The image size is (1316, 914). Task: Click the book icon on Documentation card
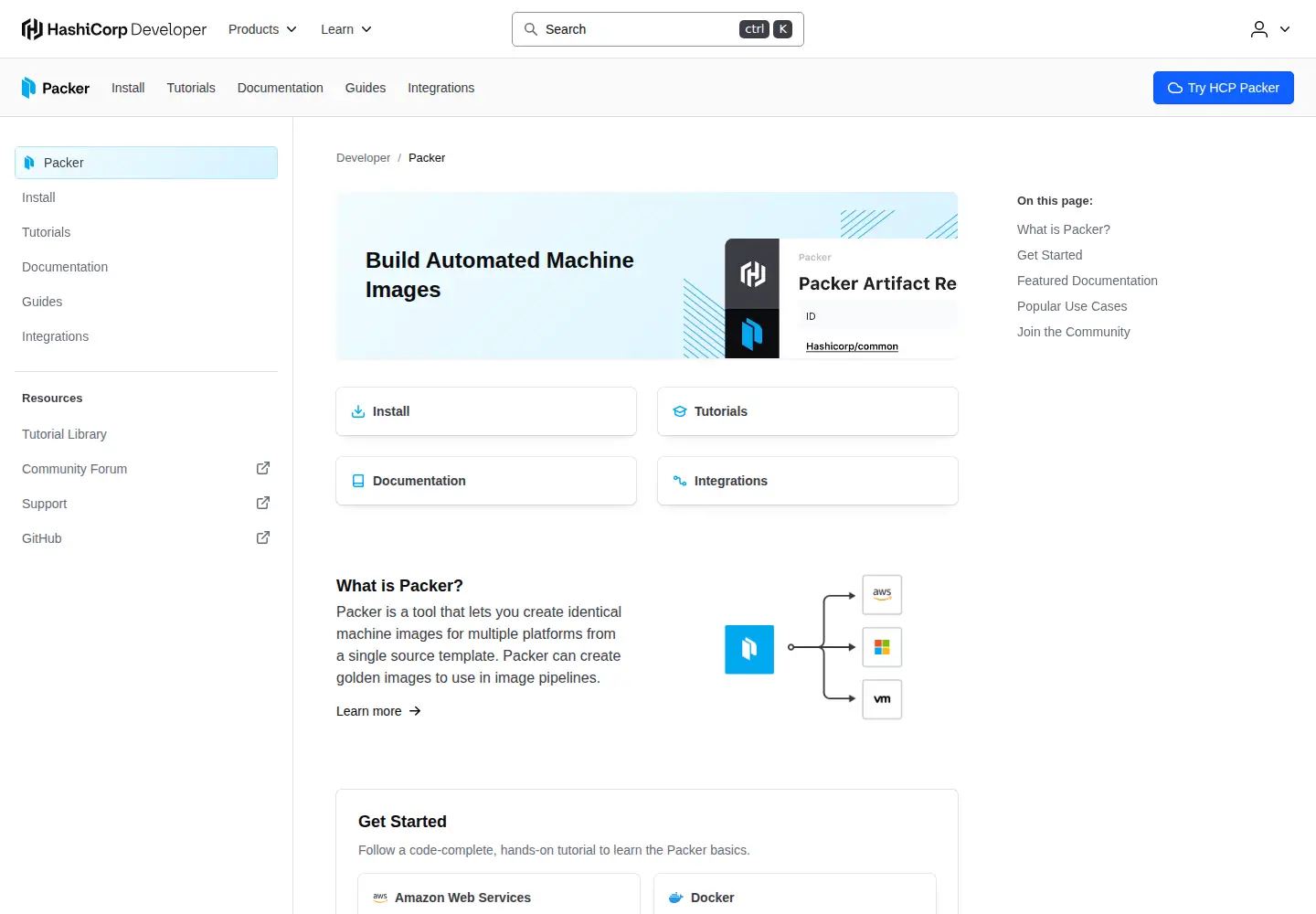tap(358, 481)
